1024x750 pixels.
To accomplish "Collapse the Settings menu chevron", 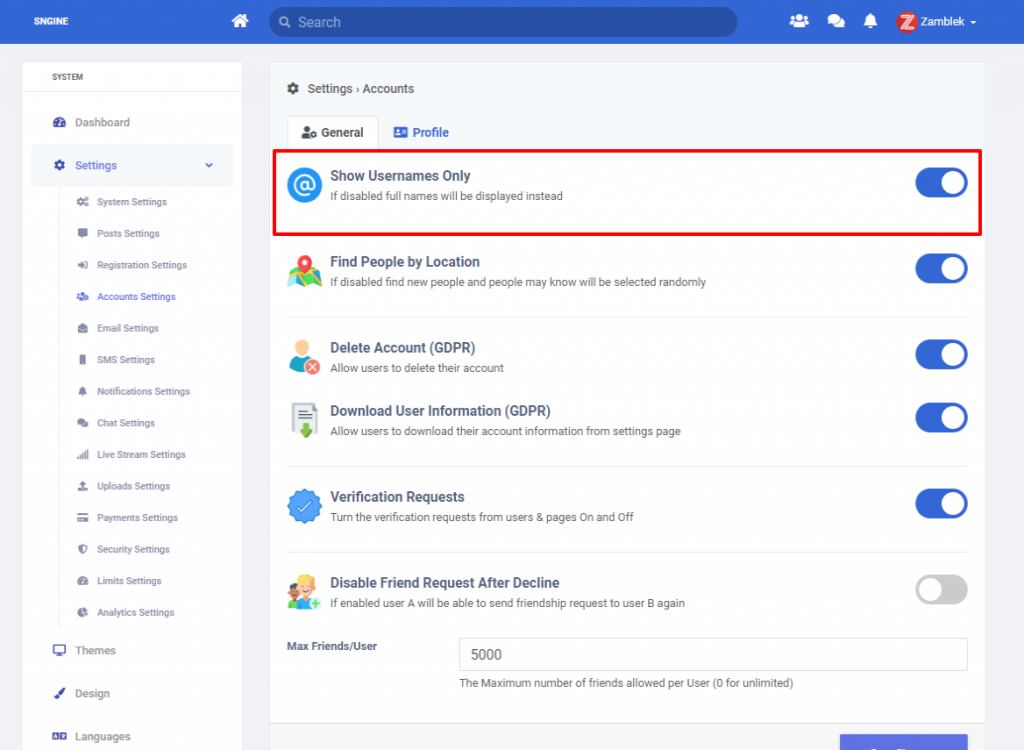I will point(209,165).
